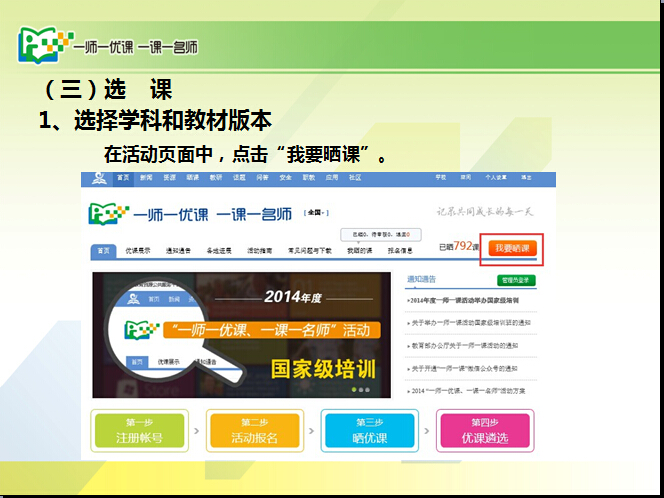664x498 pixels.
Task: Open 社区 in the top blue bar
Action: (x=355, y=178)
